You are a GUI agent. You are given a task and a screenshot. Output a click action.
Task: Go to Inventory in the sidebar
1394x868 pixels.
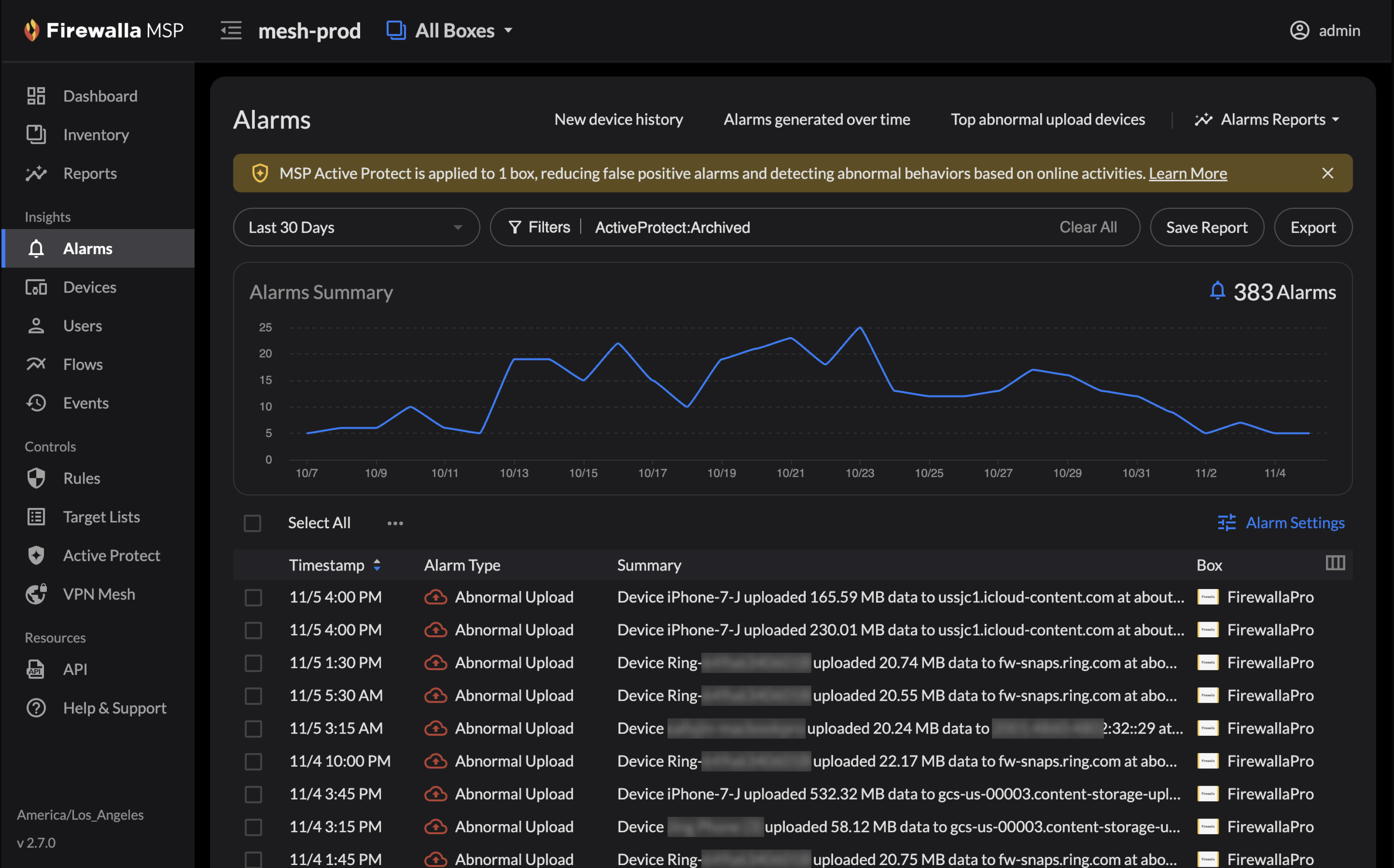(x=96, y=134)
